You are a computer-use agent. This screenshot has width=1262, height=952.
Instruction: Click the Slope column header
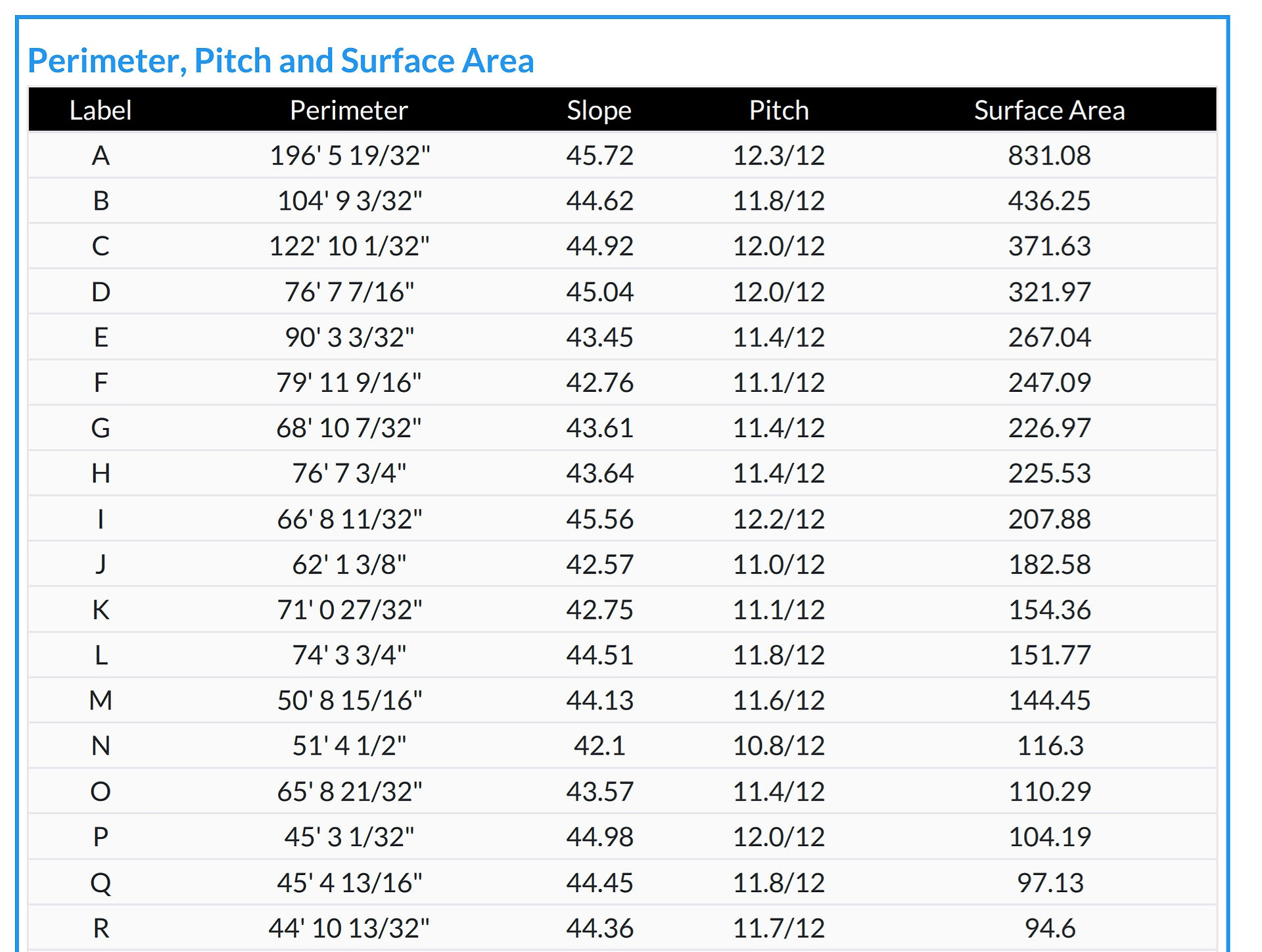[x=599, y=110]
